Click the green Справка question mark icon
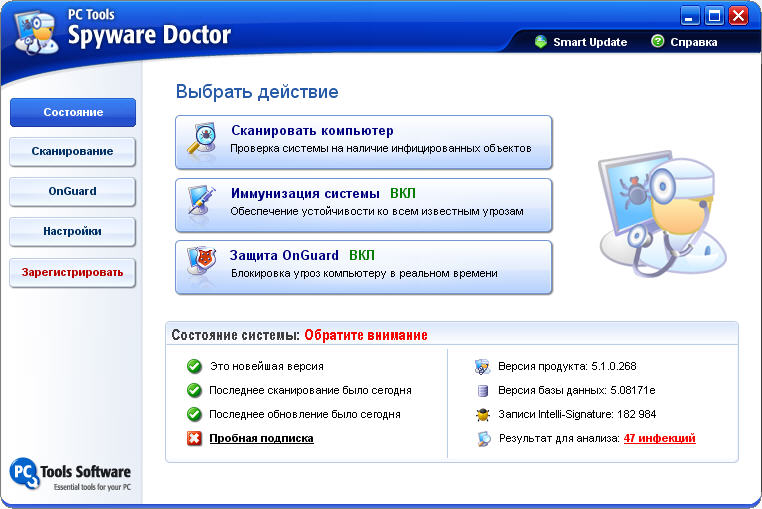The image size is (762, 509). (x=657, y=41)
